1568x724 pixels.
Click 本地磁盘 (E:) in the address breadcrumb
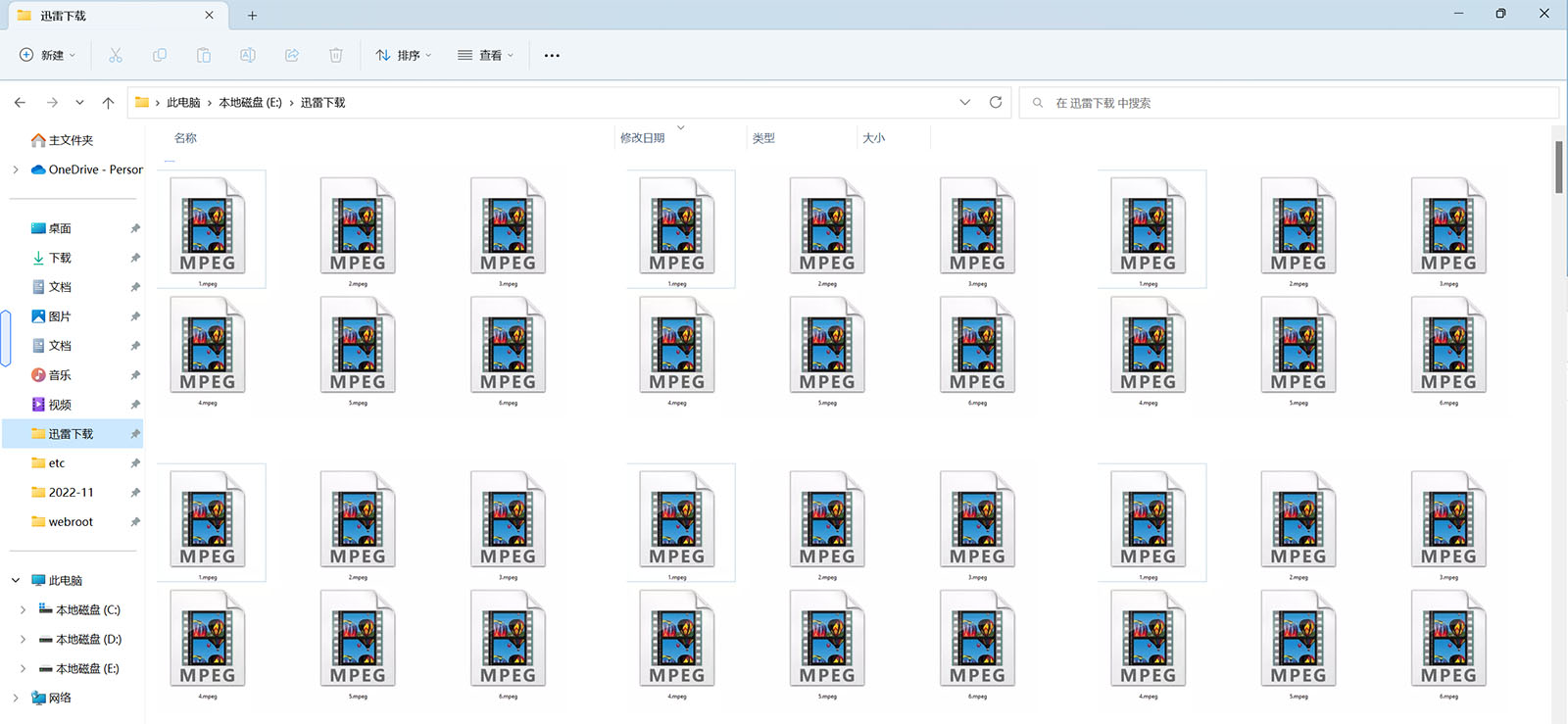[250, 102]
